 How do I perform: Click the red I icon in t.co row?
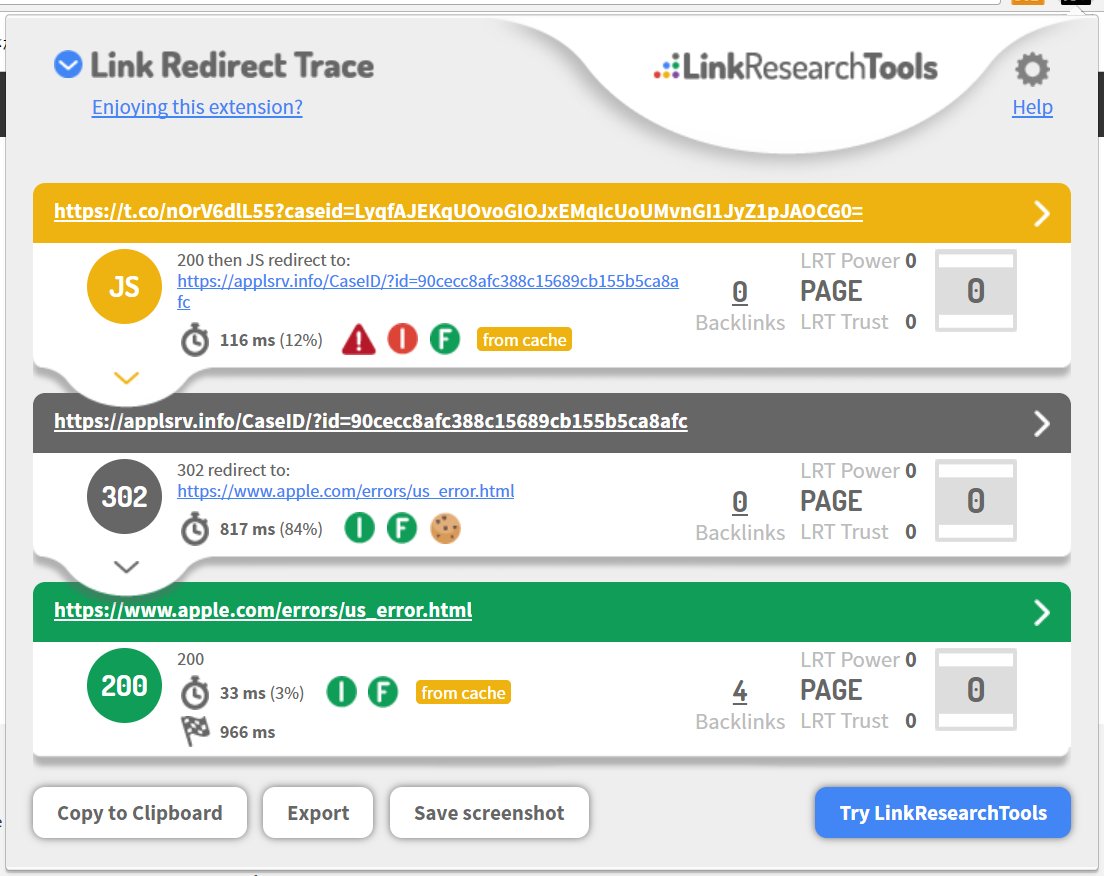point(403,339)
